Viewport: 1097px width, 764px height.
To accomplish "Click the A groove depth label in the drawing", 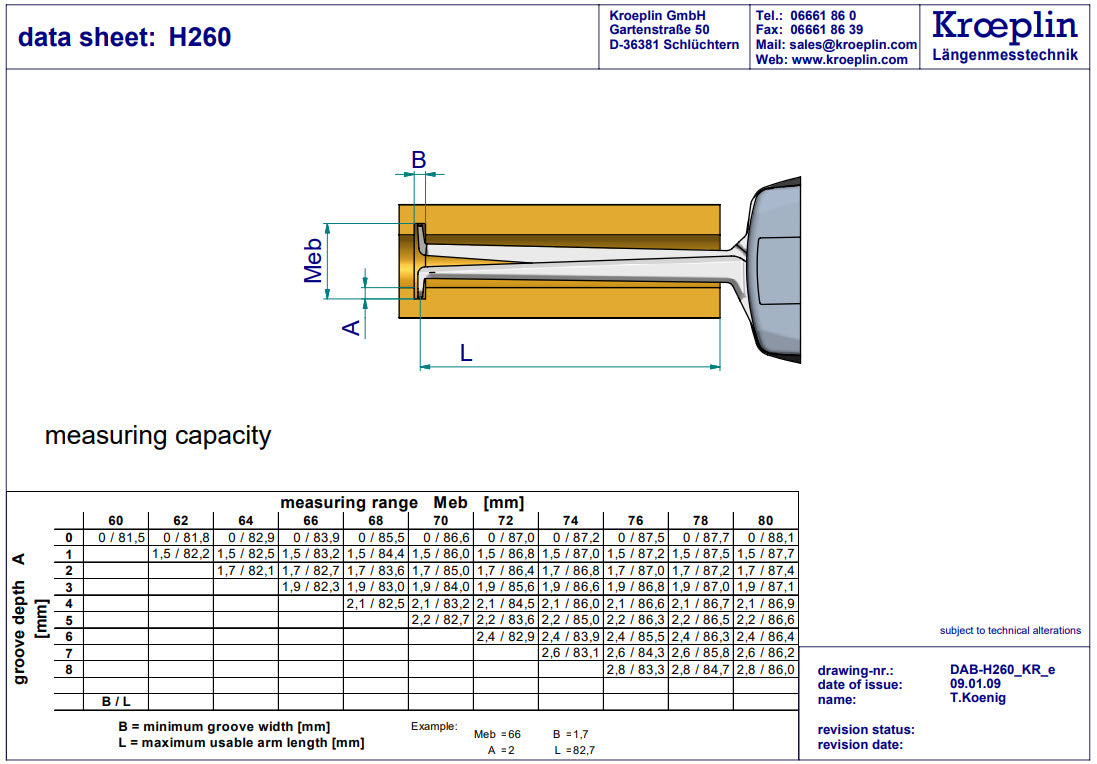I will [x=351, y=327].
